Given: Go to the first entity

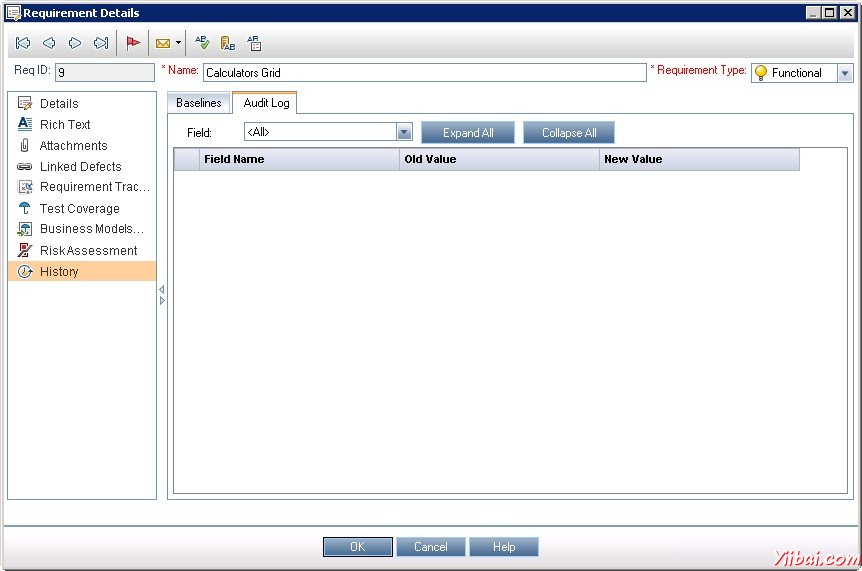Looking at the screenshot, I should click(x=23, y=43).
